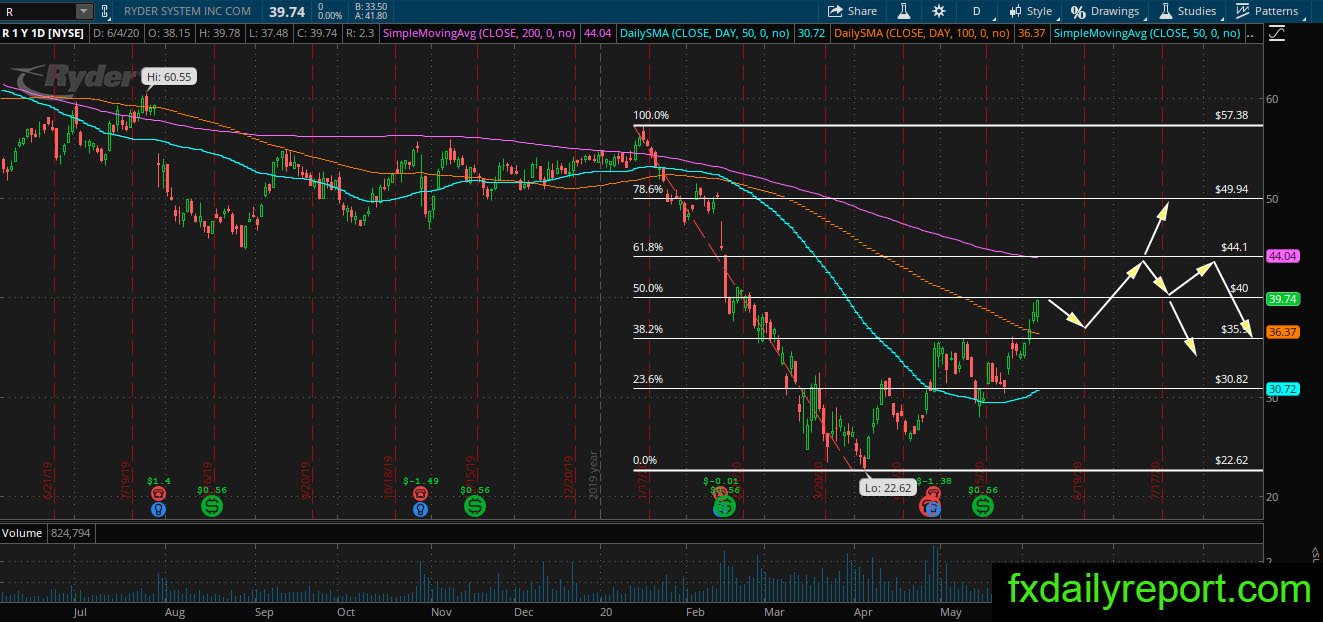Click the blue lightbulb icon near November
Viewport: 1323px width, 622px height.
(422, 509)
